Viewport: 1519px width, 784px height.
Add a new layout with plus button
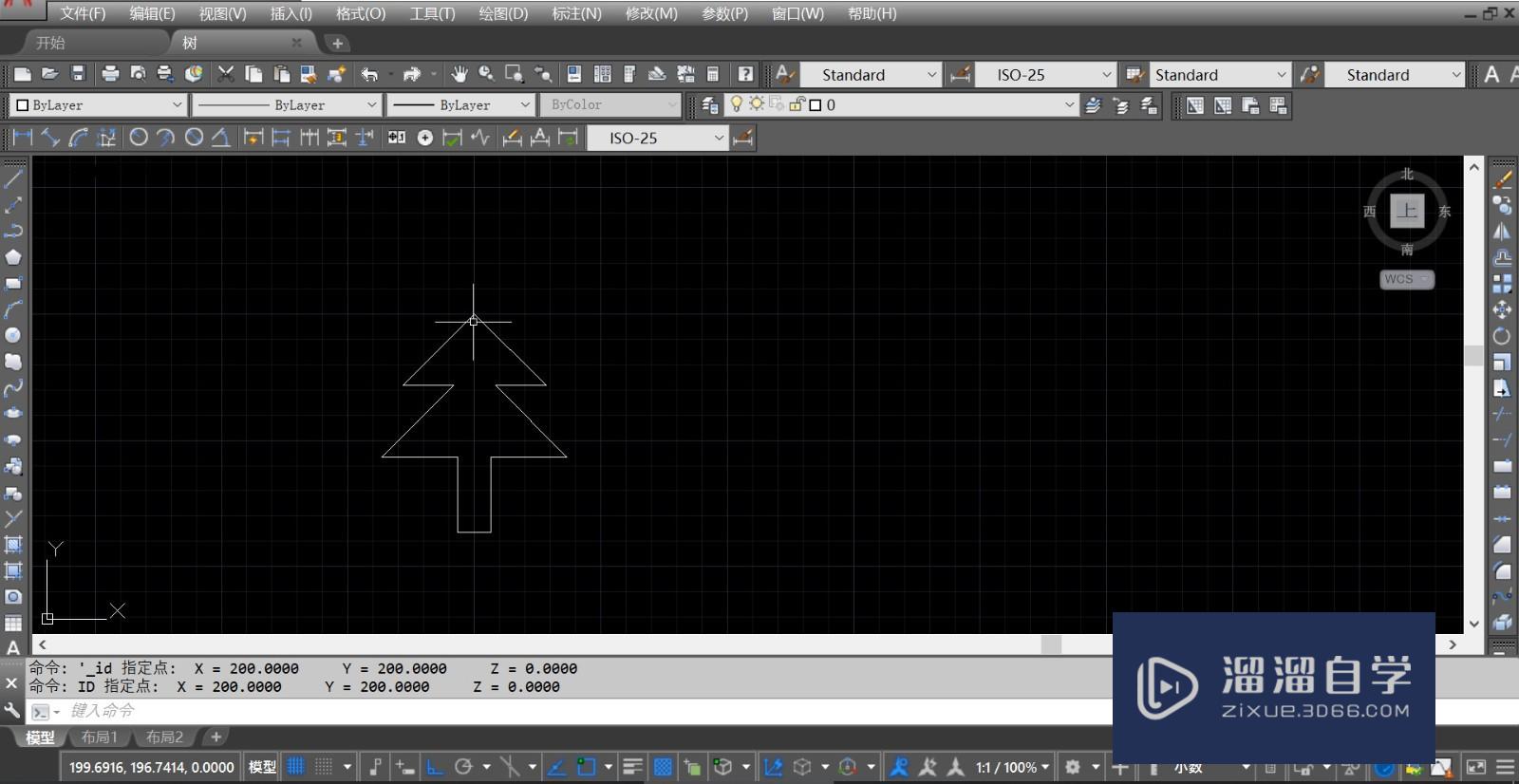216,737
